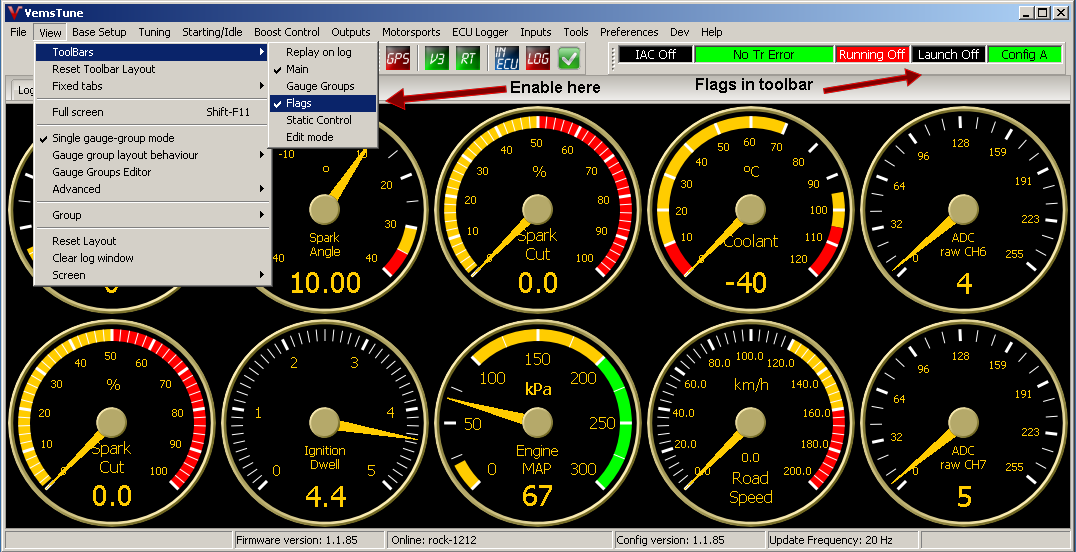Viewport: 1076px width, 552px height.
Task: Click the red LOG toolbar icon
Action: coord(538,58)
